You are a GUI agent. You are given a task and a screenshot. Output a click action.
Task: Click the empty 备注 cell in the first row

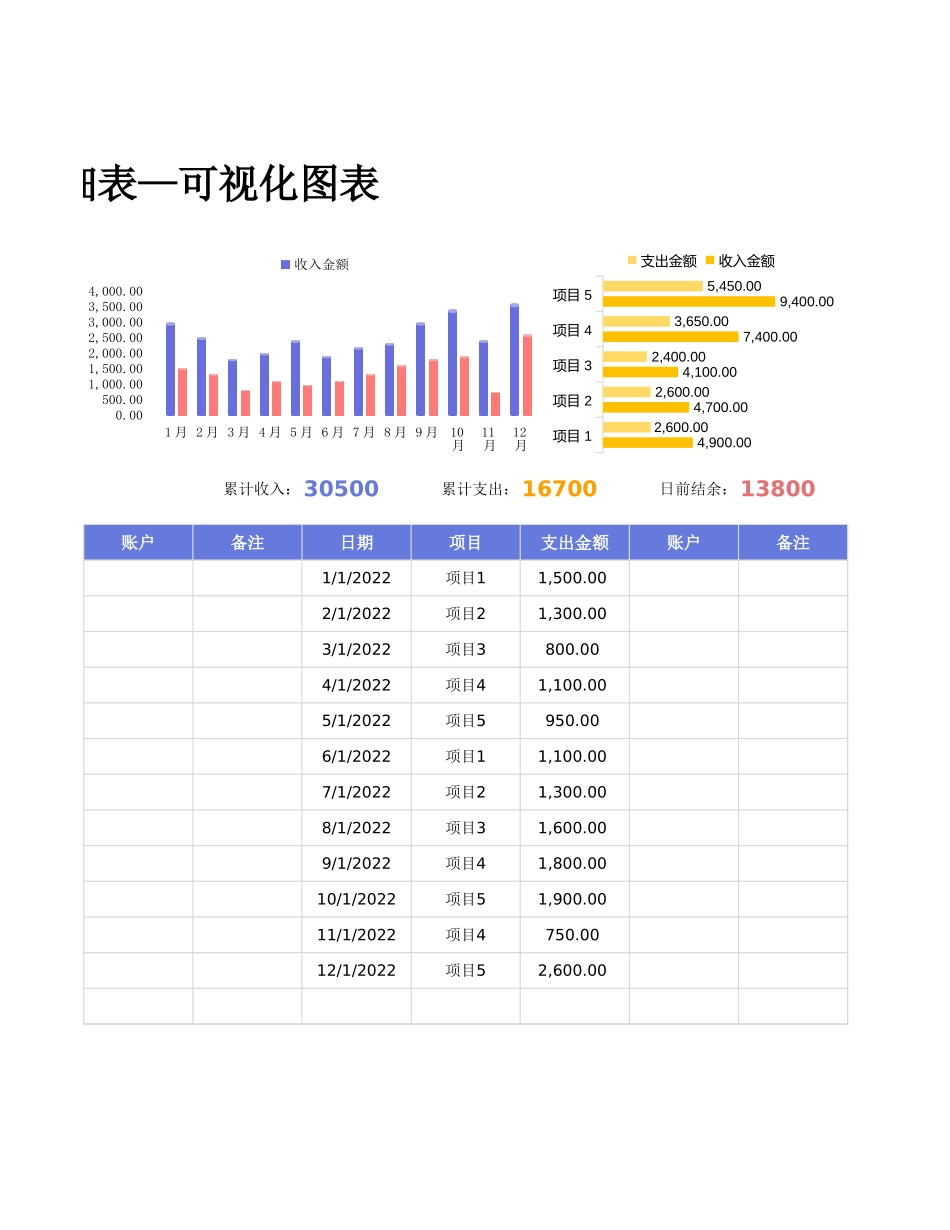coord(247,578)
